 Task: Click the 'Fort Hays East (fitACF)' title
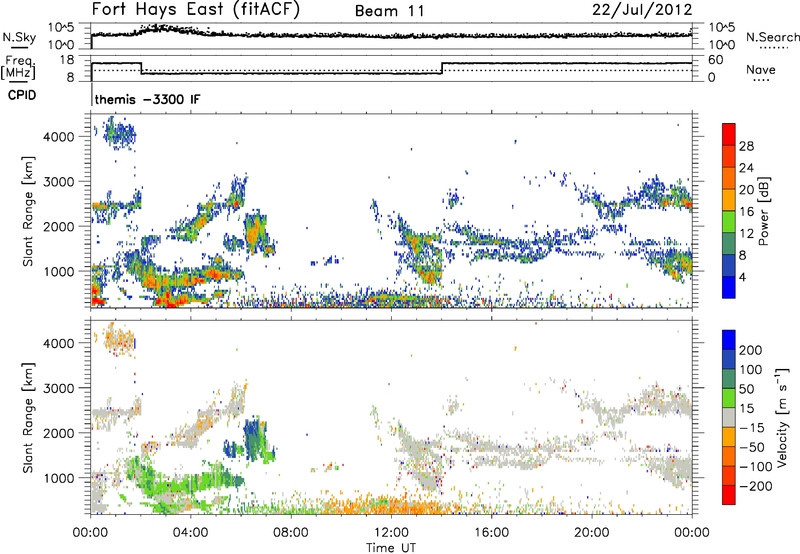195,10
